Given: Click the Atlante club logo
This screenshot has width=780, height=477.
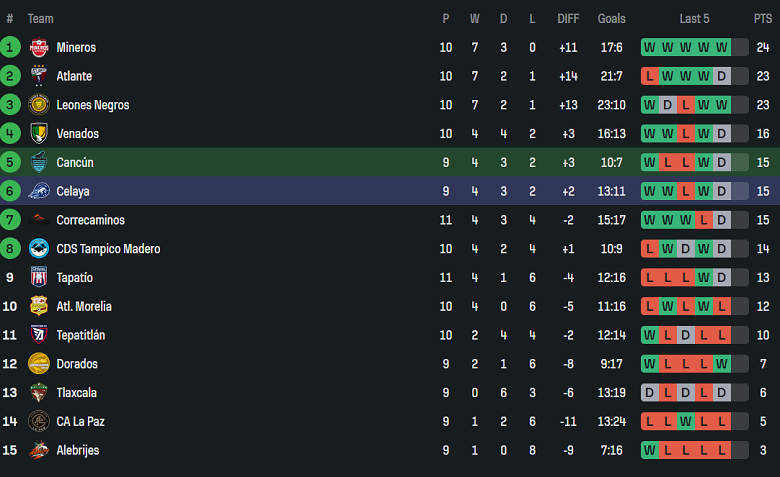Looking at the screenshot, I should point(39,76).
